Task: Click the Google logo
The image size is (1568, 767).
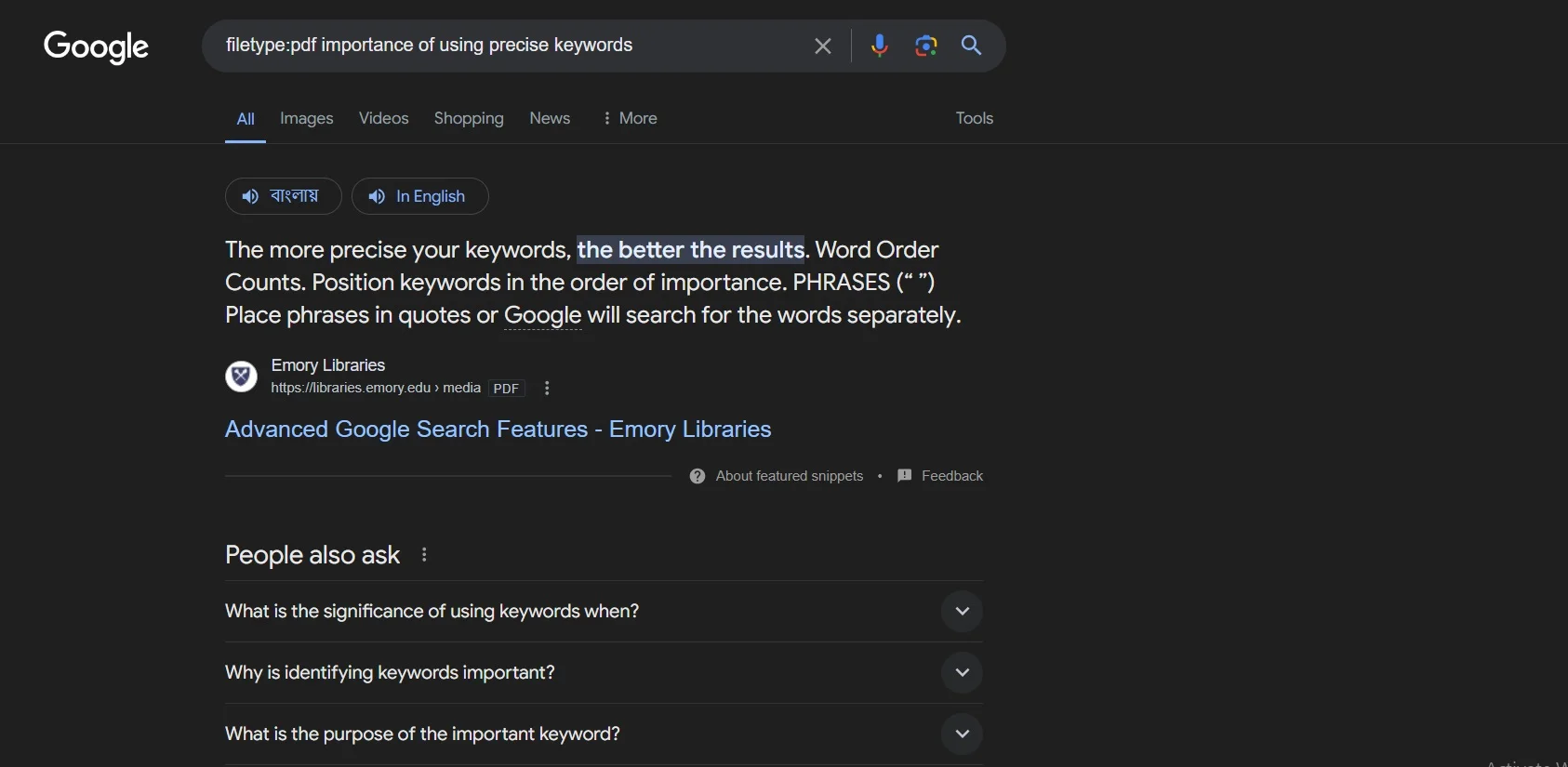Action: pos(96,46)
